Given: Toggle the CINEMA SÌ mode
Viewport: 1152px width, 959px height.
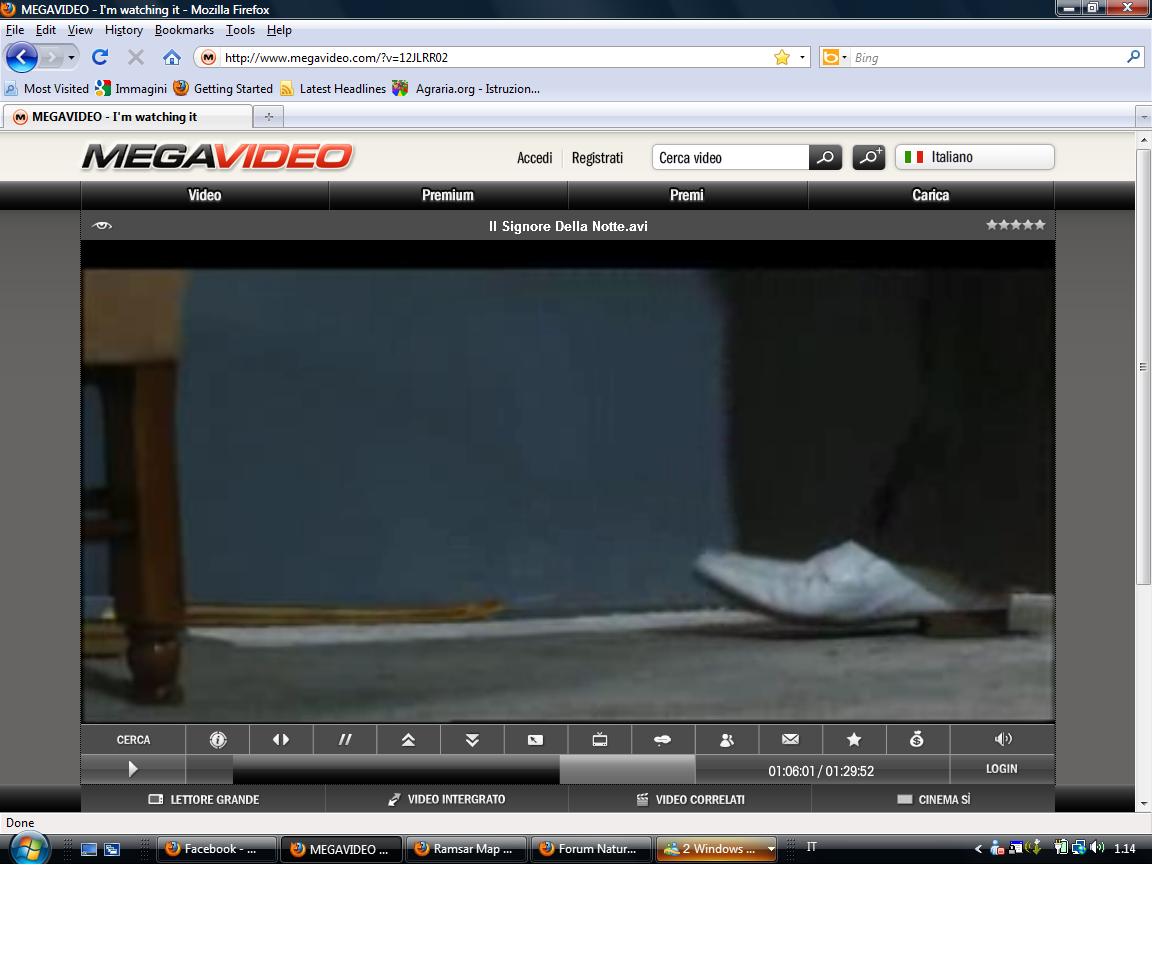Looking at the screenshot, I should pyautogui.click(x=933, y=799).
